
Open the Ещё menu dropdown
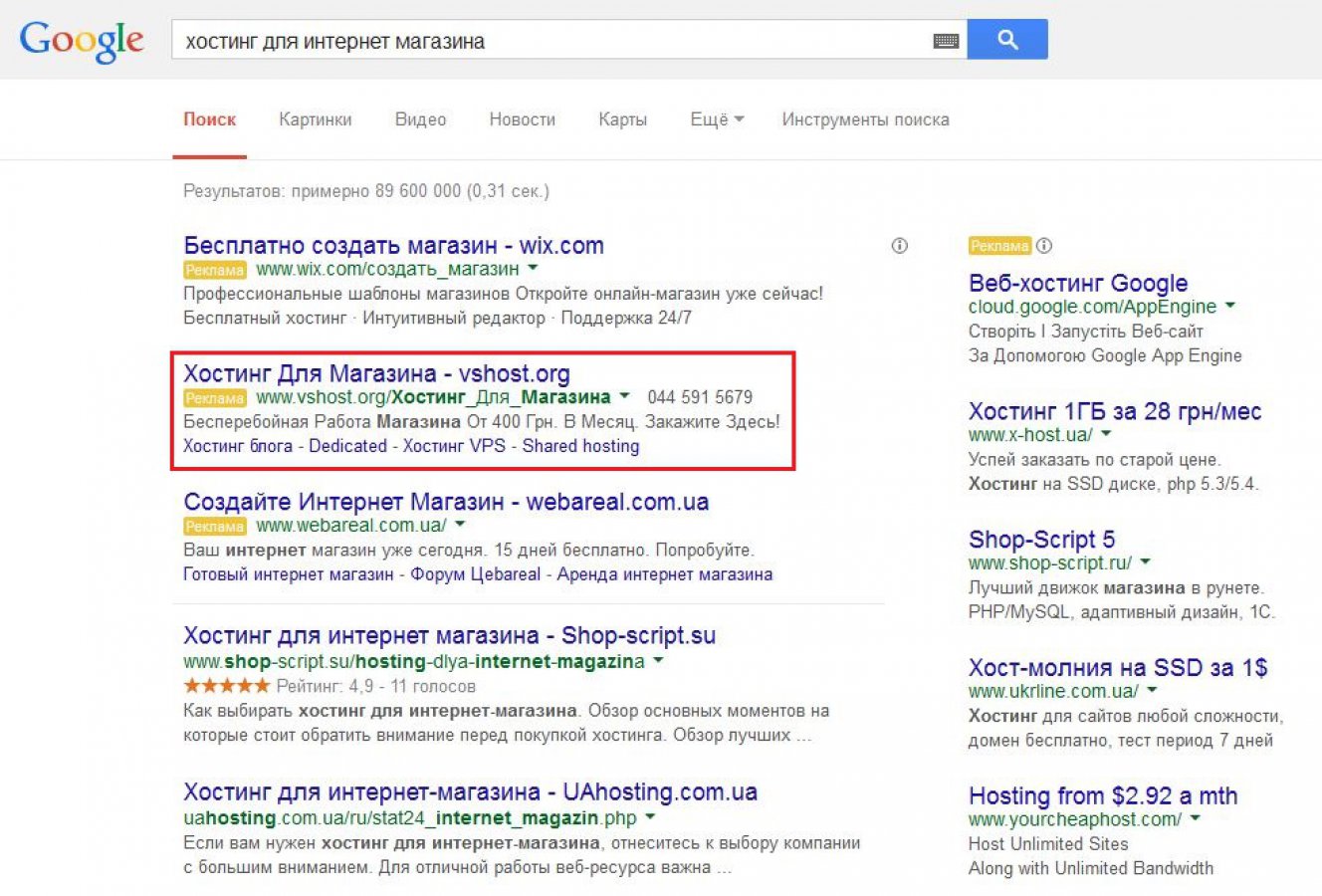[717, 119]
